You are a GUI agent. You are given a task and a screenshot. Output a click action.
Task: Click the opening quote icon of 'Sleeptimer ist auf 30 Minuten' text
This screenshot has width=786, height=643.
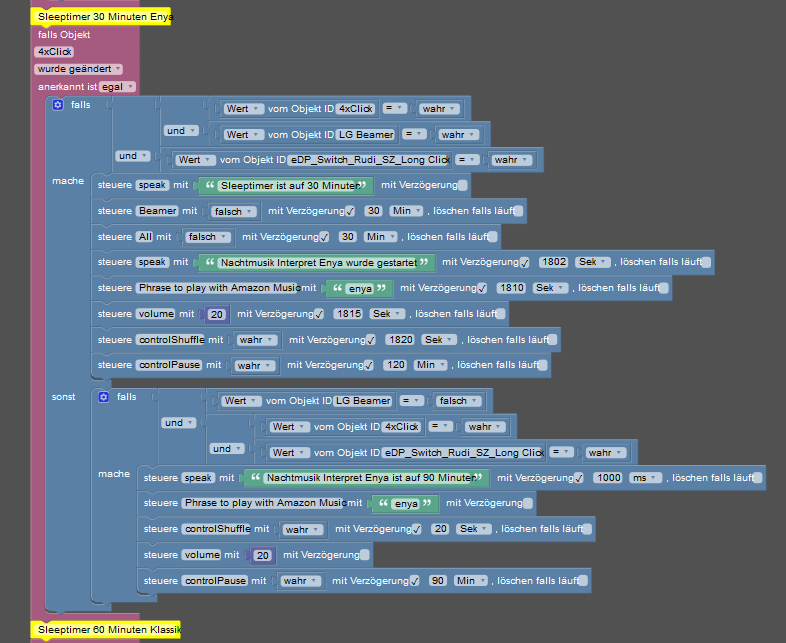pos(210,185)
